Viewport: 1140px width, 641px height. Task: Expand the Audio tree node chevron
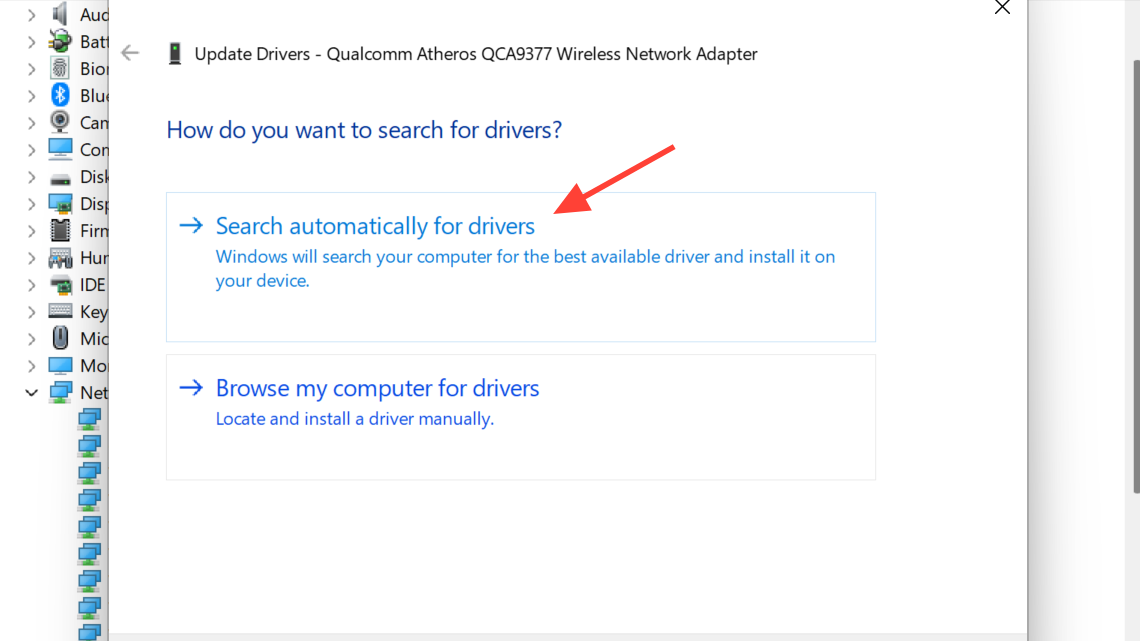pyautogui.click(x=31, y=15)
